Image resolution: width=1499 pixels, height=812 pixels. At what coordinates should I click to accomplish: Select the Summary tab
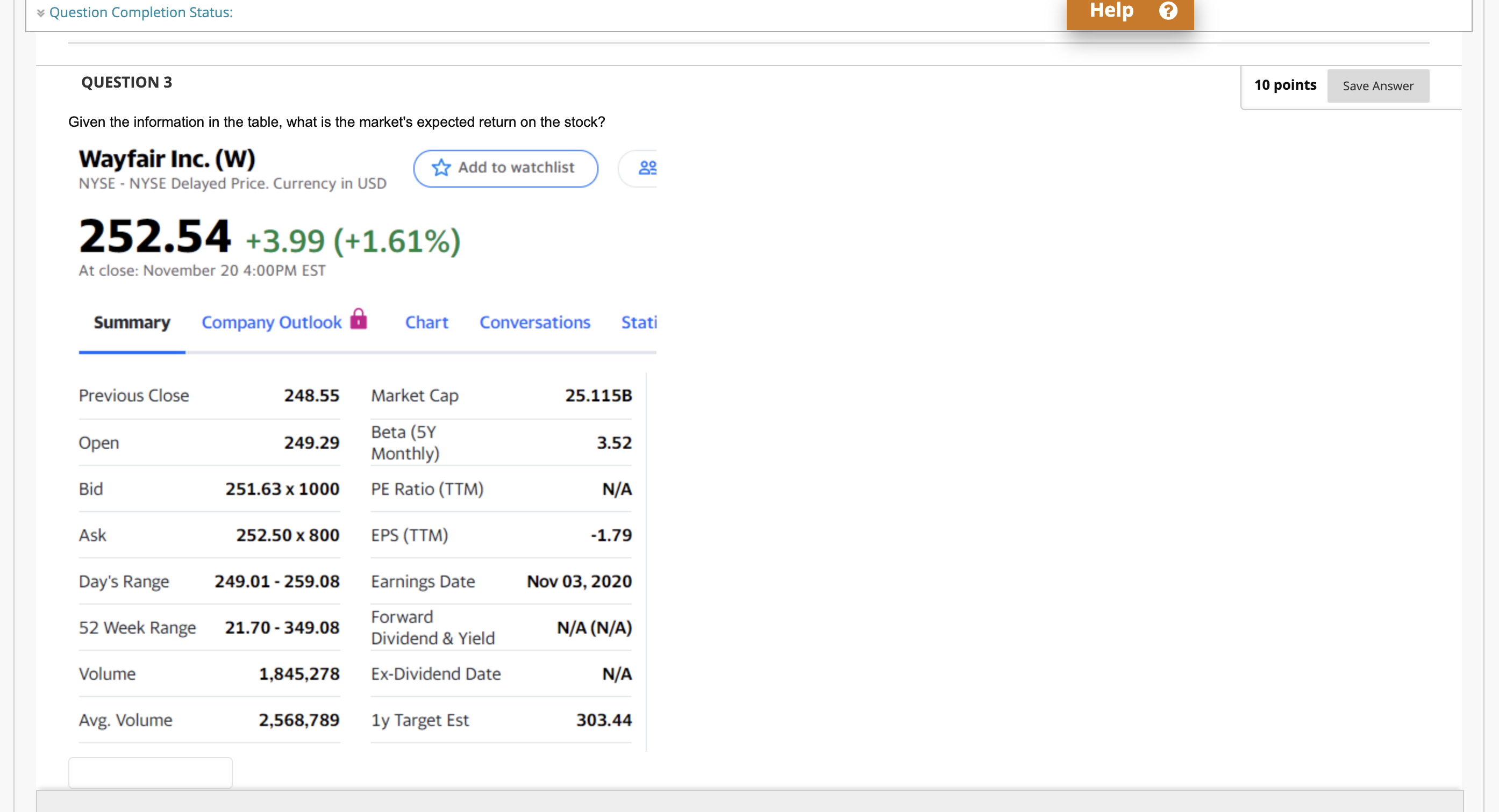click(131, 323)
